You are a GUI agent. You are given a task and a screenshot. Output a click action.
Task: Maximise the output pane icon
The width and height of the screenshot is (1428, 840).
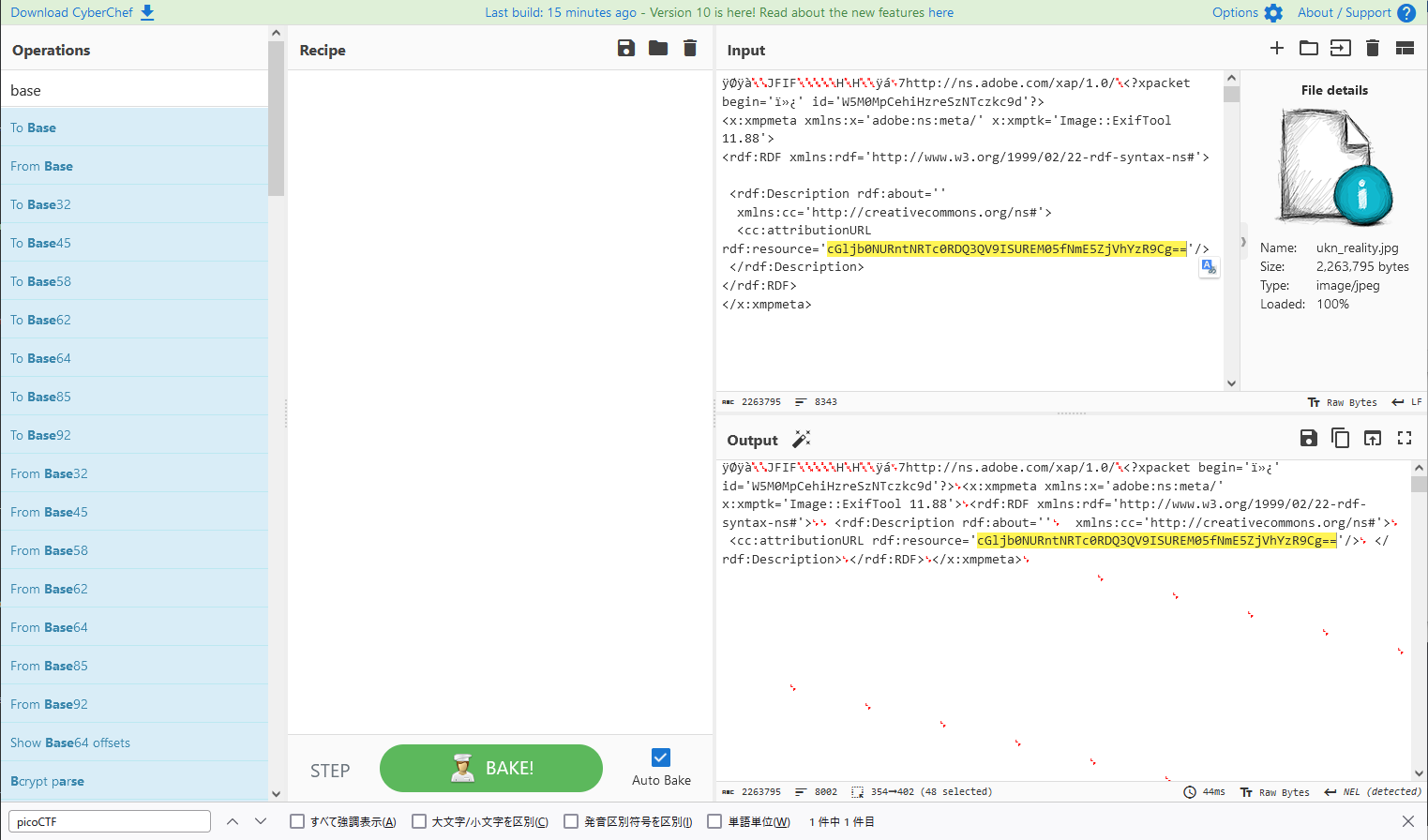pos(1405,438)
